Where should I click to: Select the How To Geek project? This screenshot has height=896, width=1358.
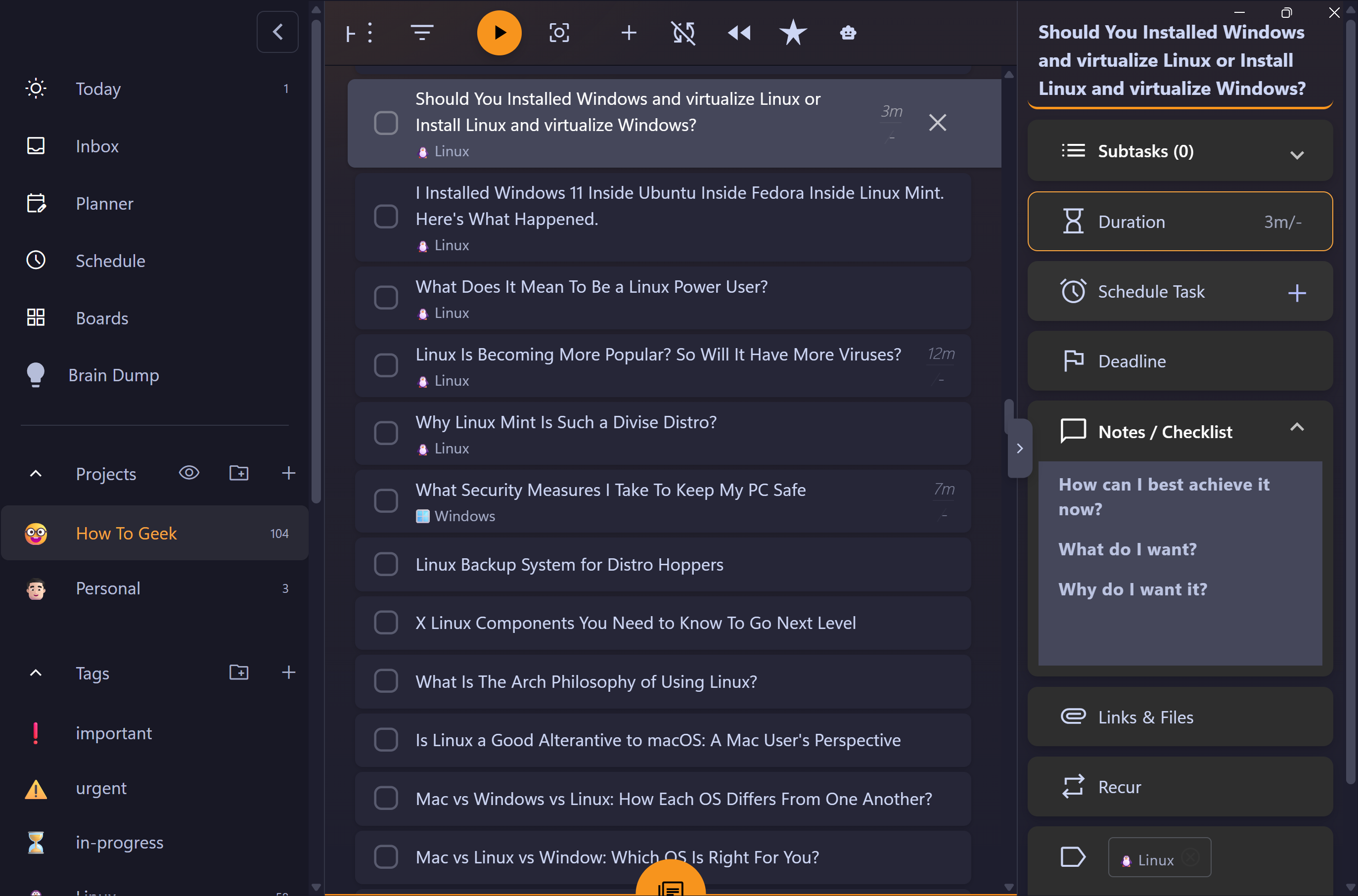(154, 533)
